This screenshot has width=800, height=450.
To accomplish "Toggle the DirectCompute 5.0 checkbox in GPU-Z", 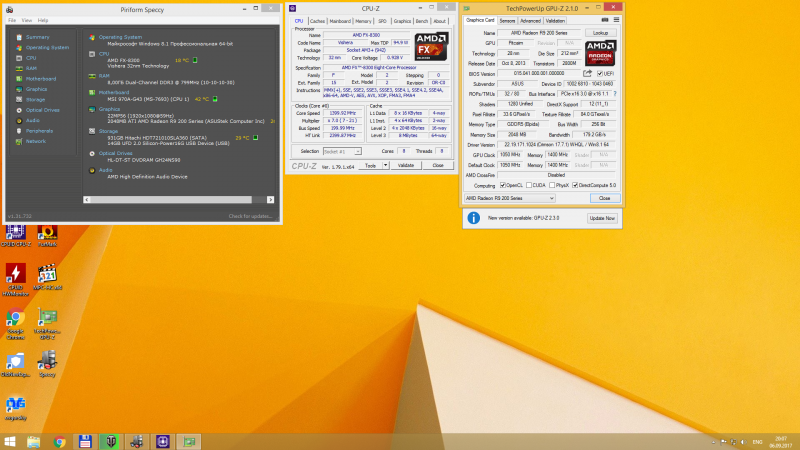I will click(575, 185).
